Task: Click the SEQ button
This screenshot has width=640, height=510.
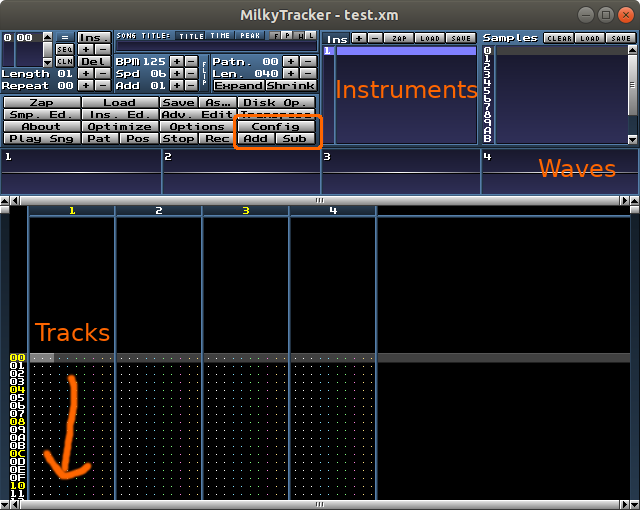Action: tap(64, 49)
